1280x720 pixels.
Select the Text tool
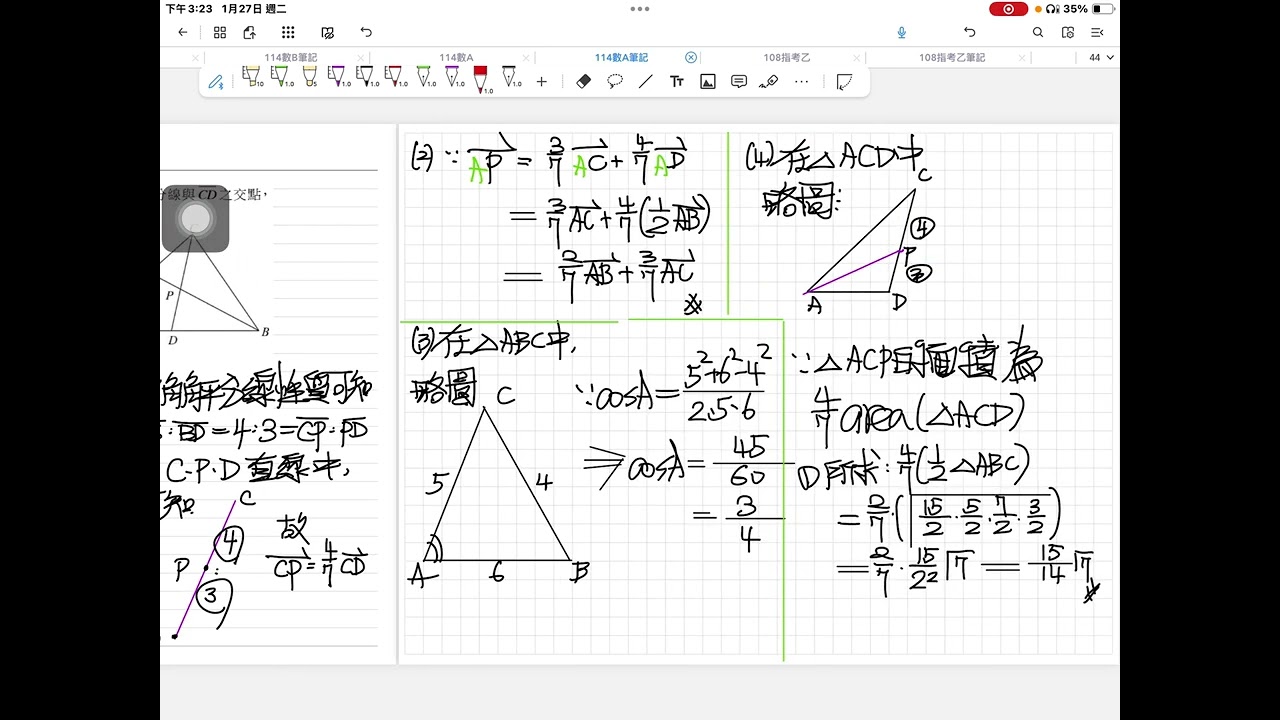(677, 82)
